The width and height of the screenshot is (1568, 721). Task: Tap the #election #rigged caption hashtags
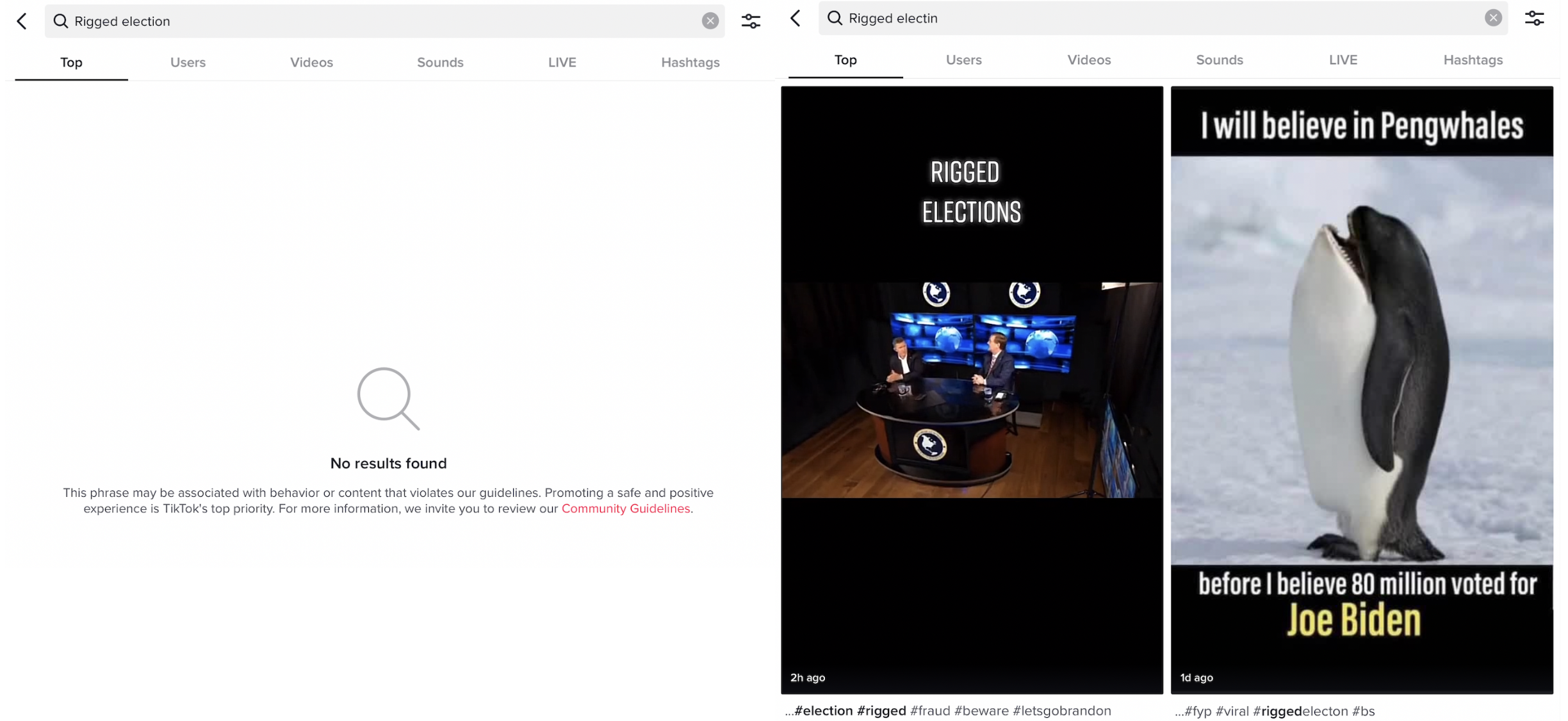[x=849, y=711]
